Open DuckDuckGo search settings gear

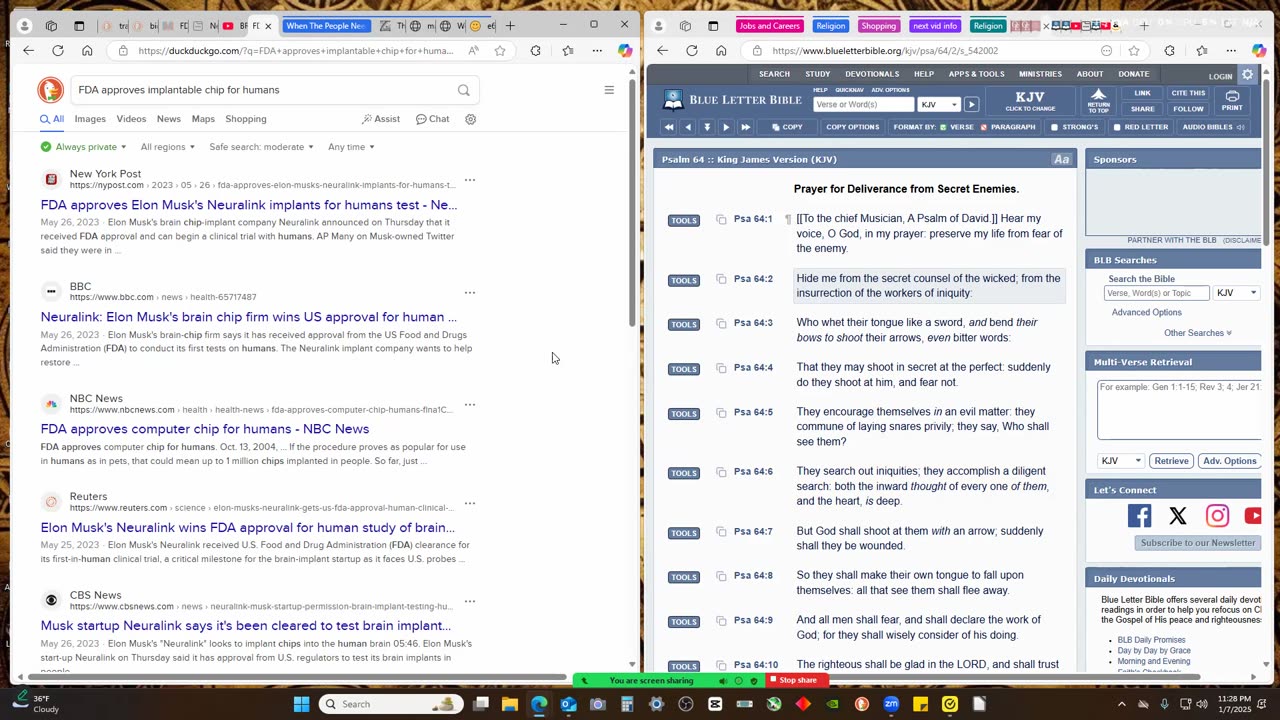470,119
